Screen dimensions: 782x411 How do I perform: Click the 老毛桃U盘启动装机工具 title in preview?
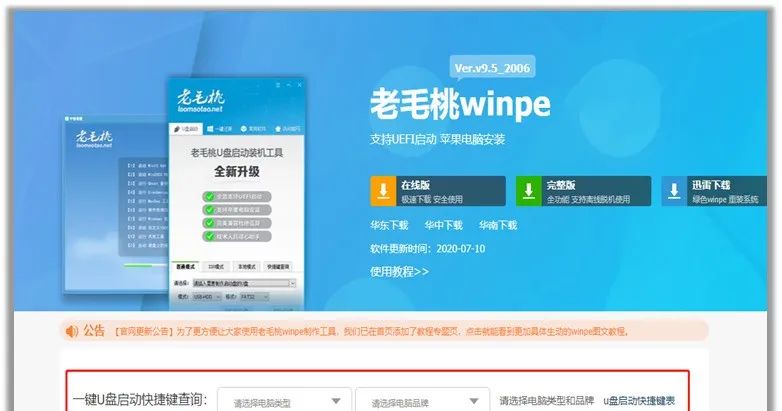[237, 153]
